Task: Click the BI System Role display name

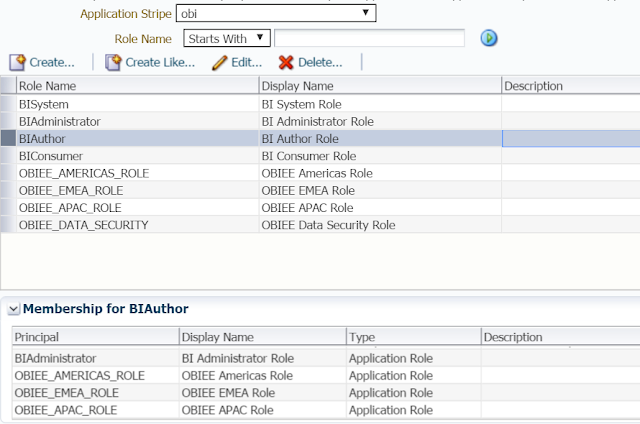Action: tap(301, 104)
